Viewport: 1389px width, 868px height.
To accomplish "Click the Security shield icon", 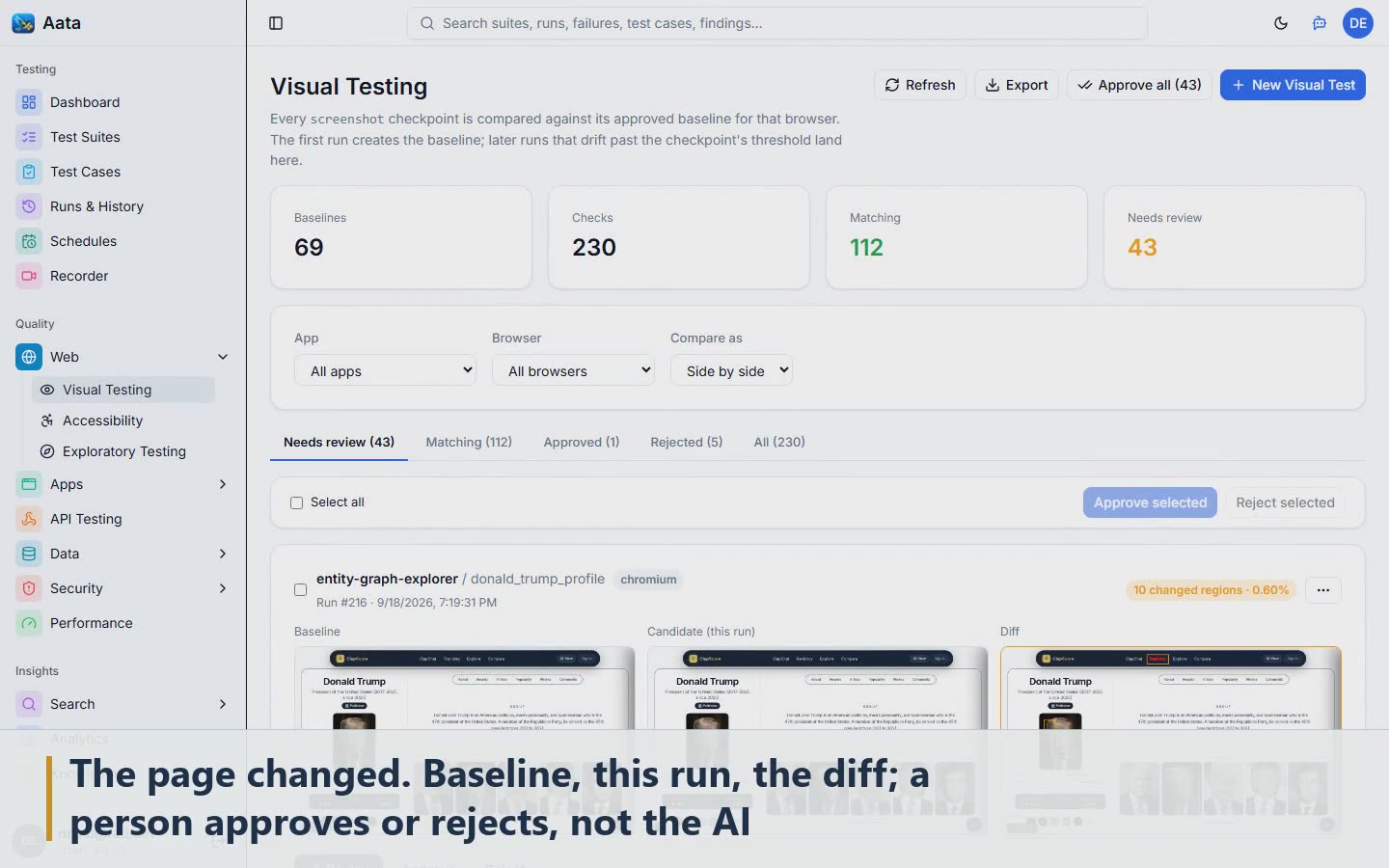I will coord(29,588).
